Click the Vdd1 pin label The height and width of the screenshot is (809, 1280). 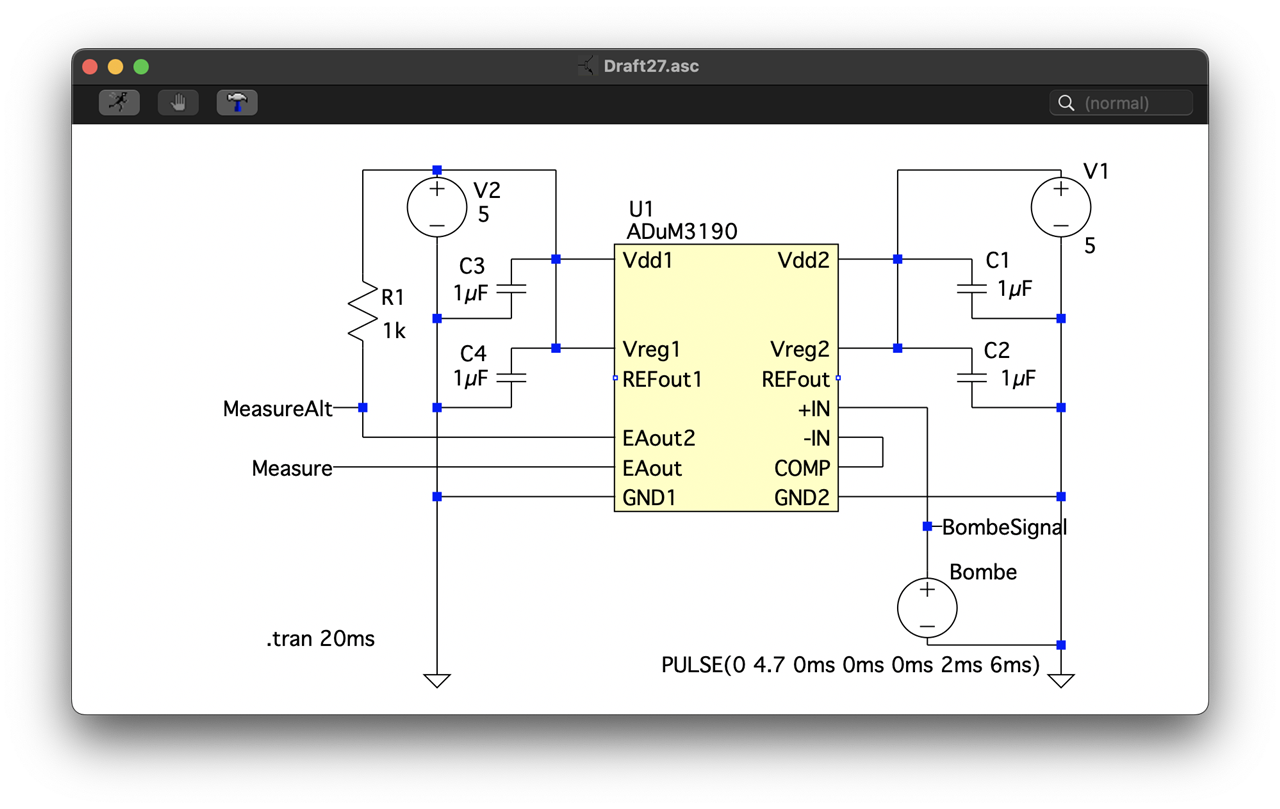(x=648, y=261)
